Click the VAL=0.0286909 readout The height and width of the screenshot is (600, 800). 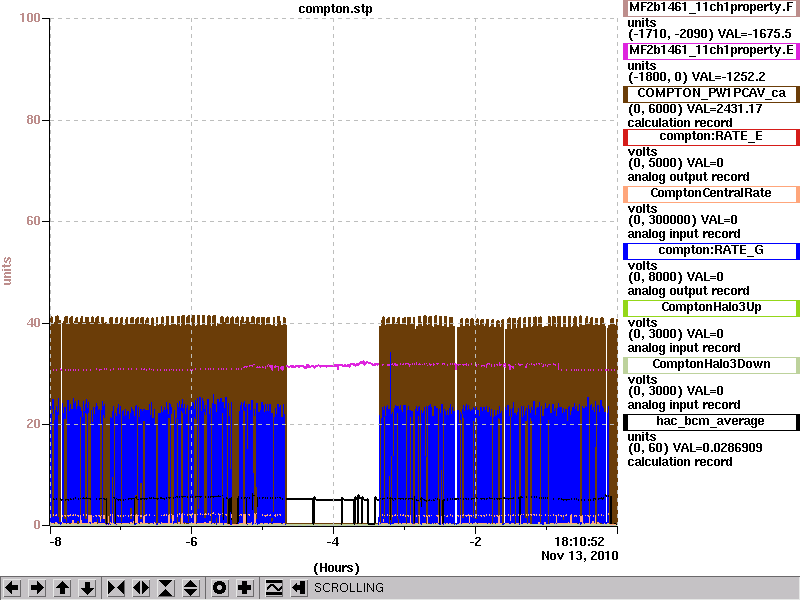[x=717, y=447]
